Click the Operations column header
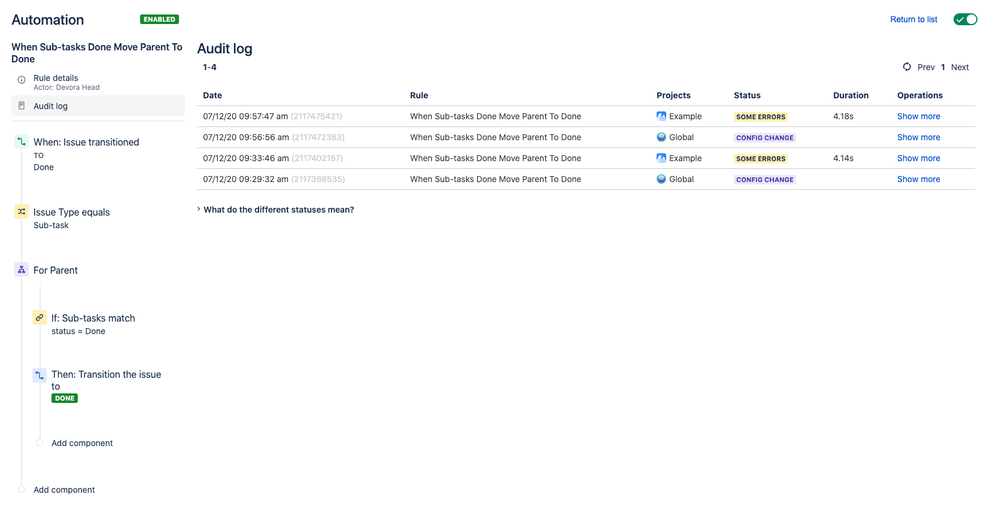 tap(920, 95)
